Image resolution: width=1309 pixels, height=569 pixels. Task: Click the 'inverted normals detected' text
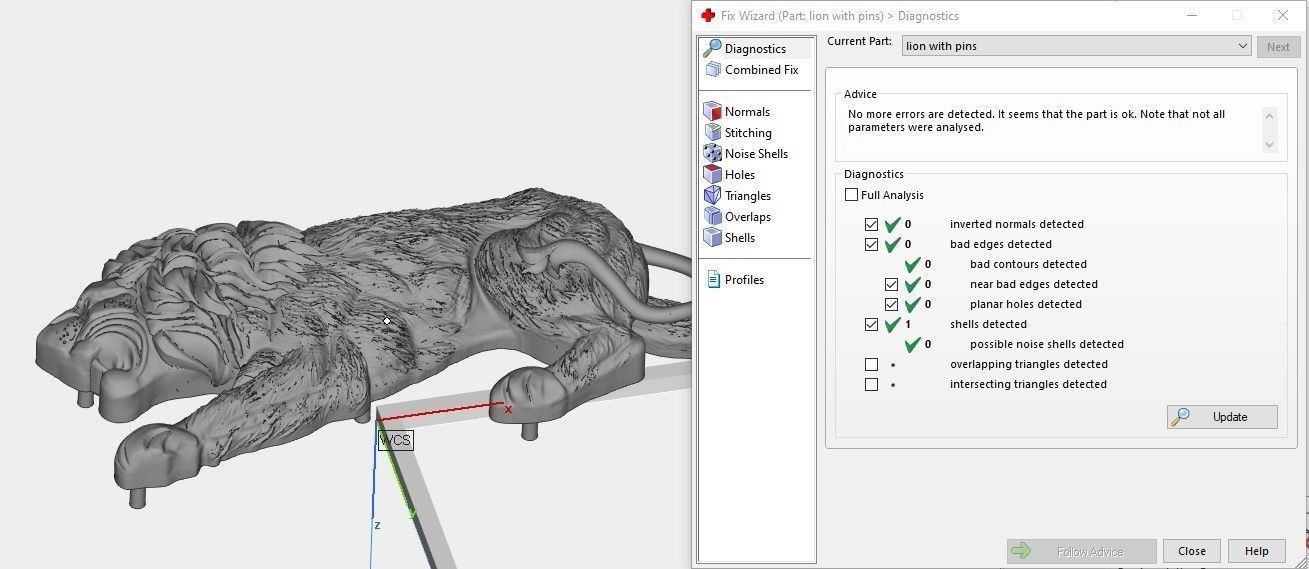tap(1017, 224)
